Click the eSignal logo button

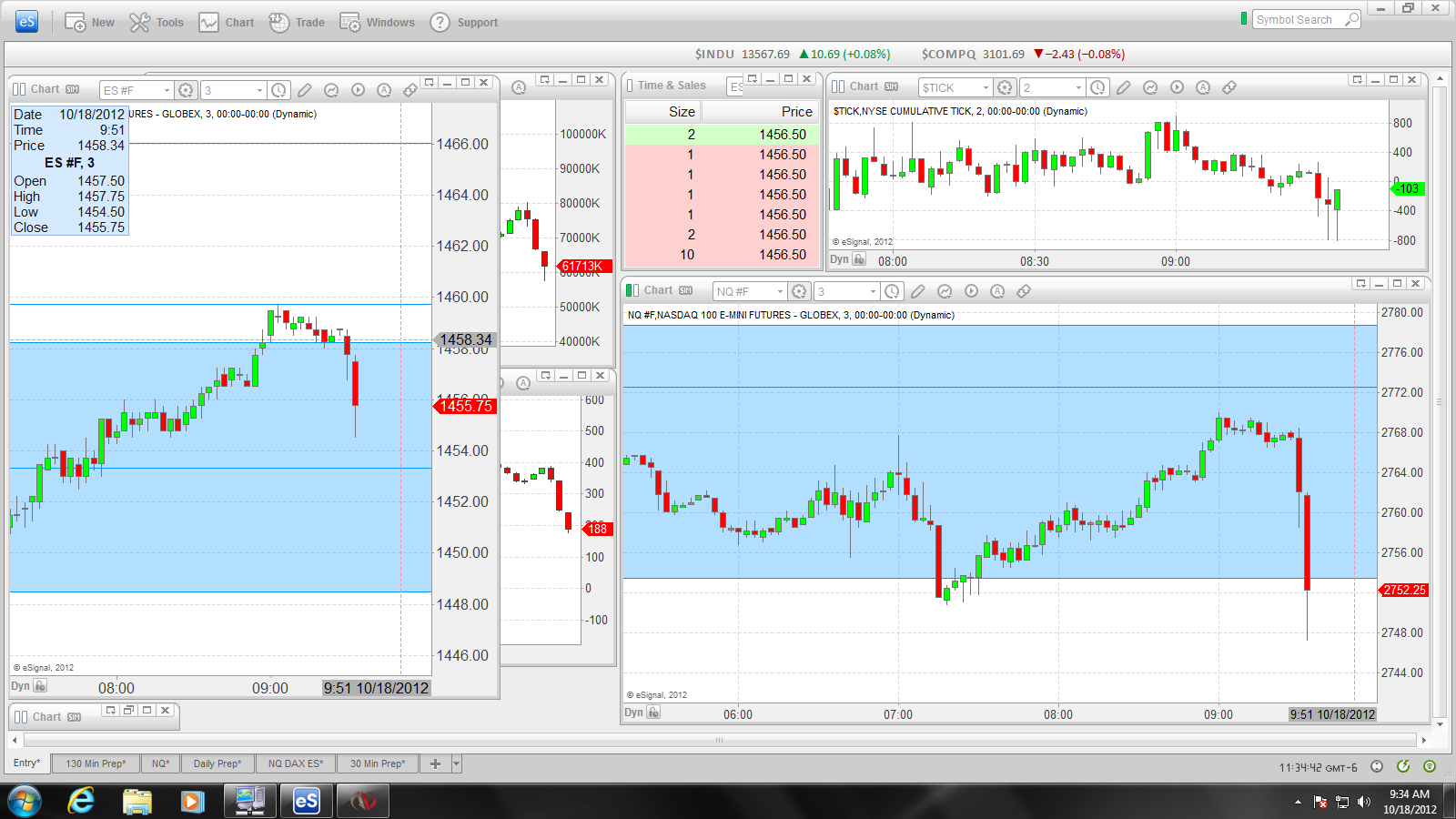(27, 22)
